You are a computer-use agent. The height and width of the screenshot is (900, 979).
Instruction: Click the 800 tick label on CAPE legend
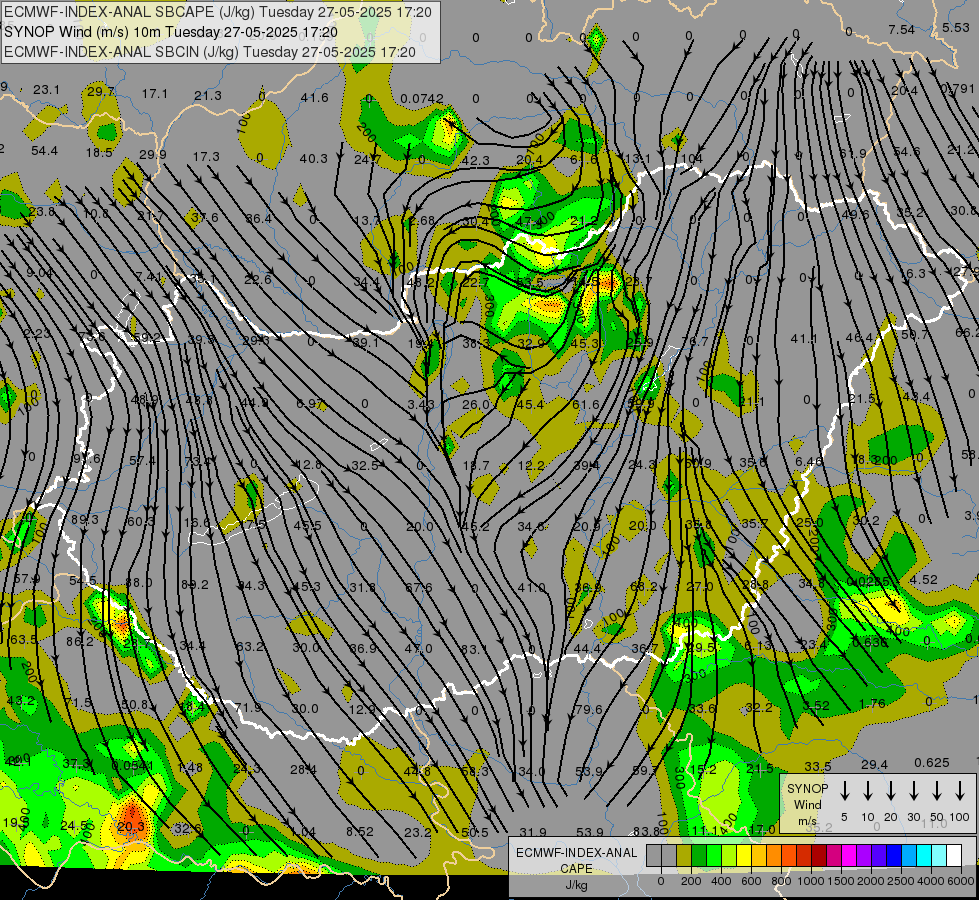(781, 881)
